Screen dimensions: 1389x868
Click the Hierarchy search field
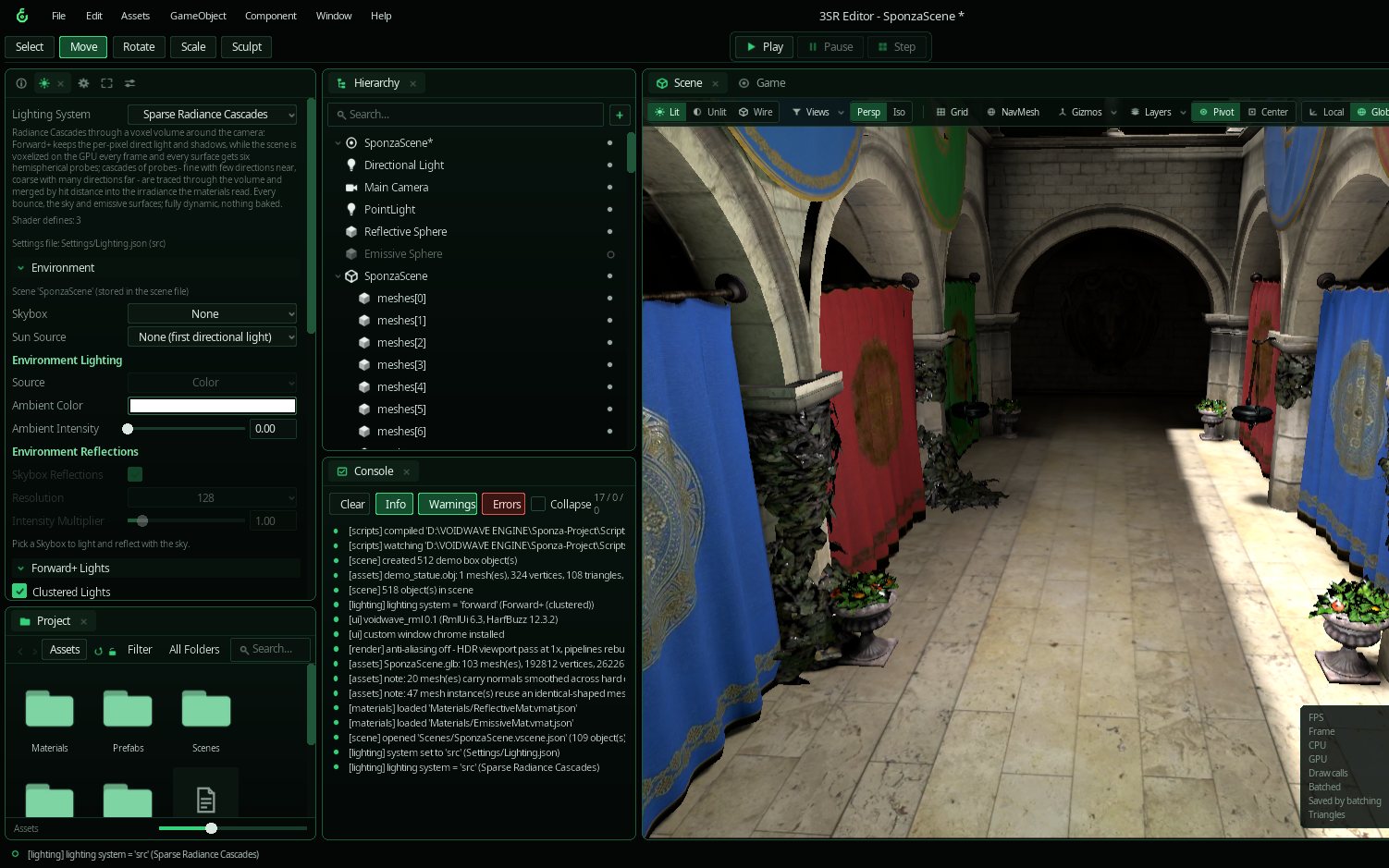click(465, 115)
